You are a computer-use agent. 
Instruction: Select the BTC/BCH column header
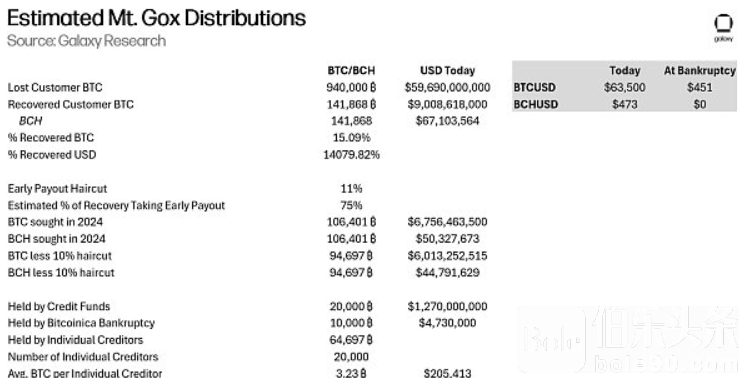351,71
